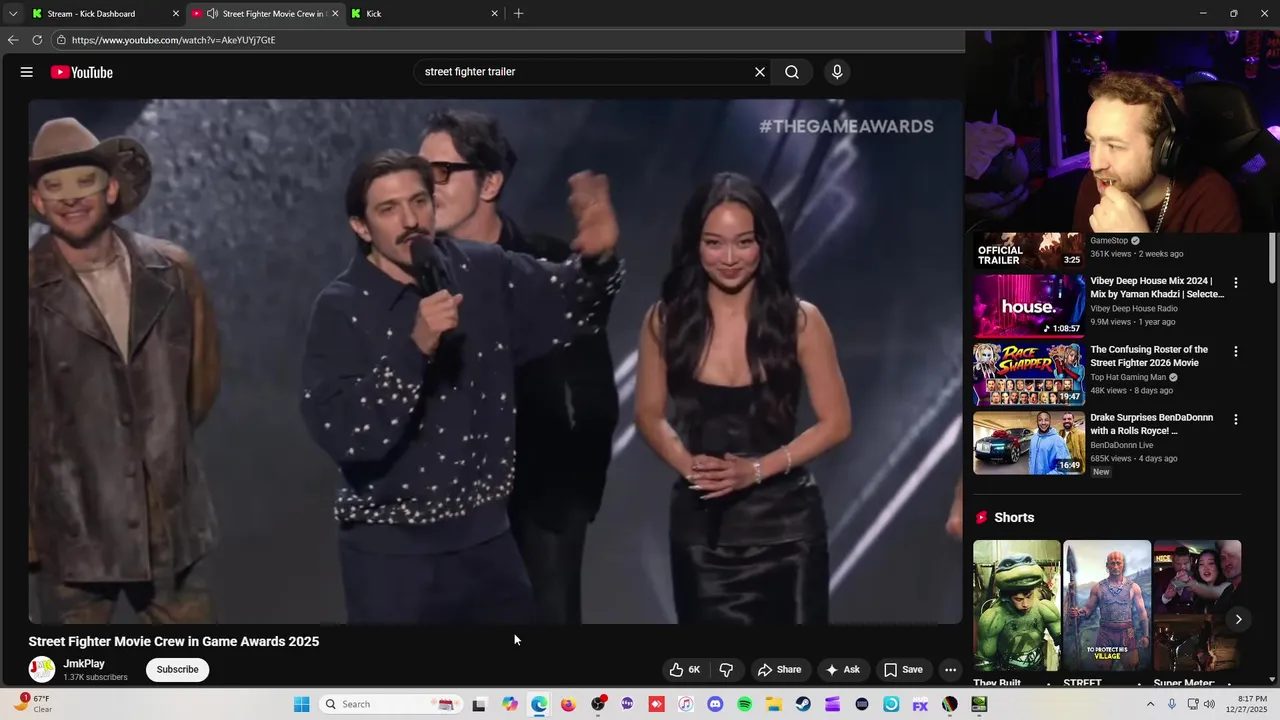Open the green turtle Shorts thumbnail

coord(1017,605)
